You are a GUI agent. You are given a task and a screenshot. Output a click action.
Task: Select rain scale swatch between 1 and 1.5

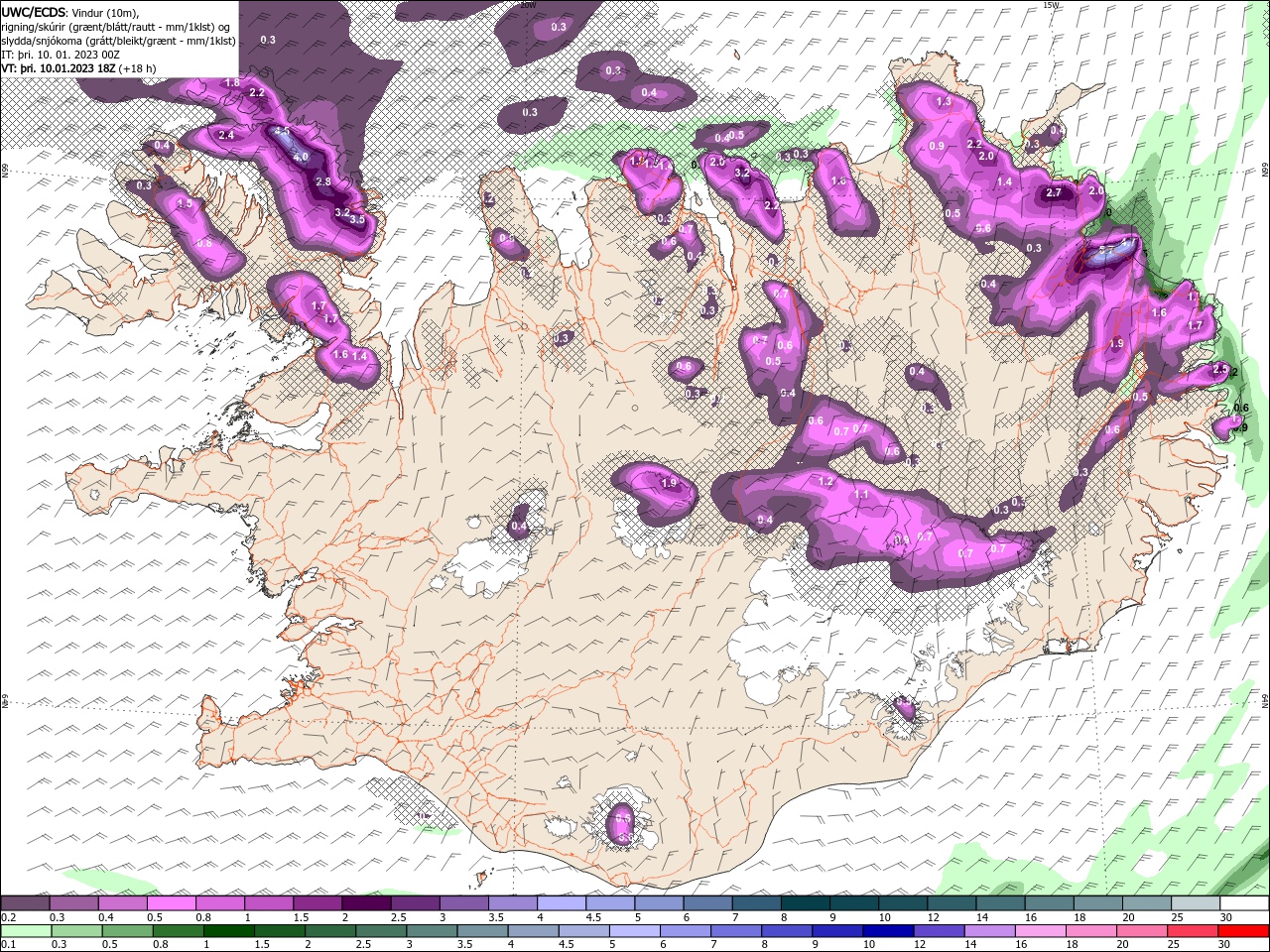coord(228,931)
